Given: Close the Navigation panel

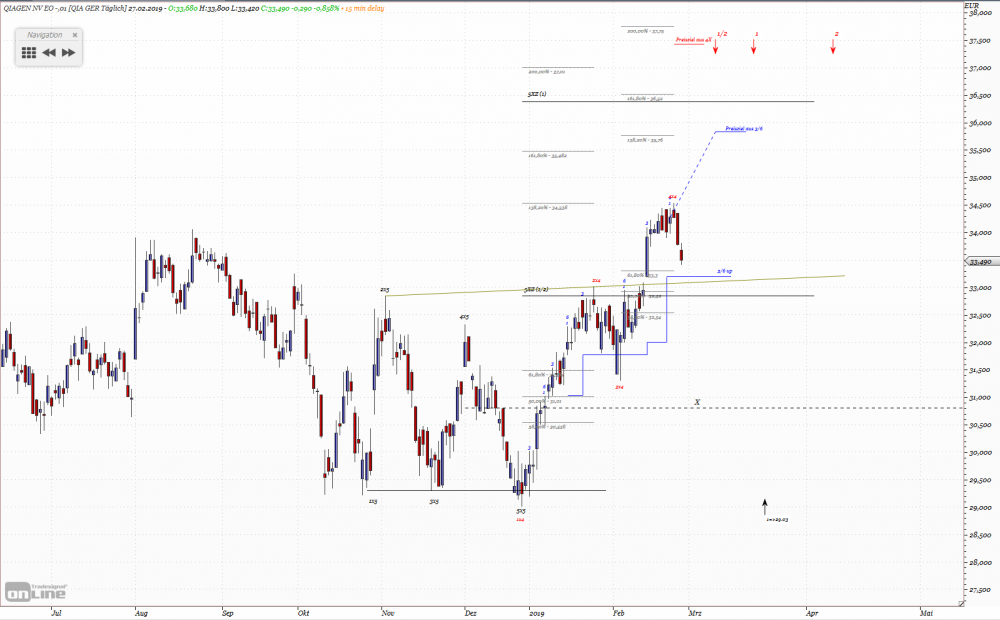Looking at the screenshot, I should click(75, 35).
